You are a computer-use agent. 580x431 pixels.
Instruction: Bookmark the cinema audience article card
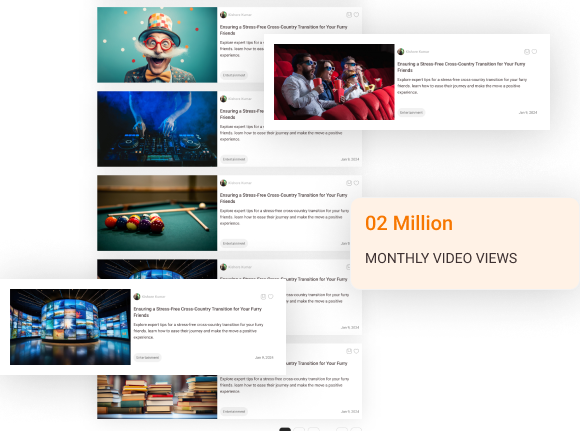(x=527, y=52)
